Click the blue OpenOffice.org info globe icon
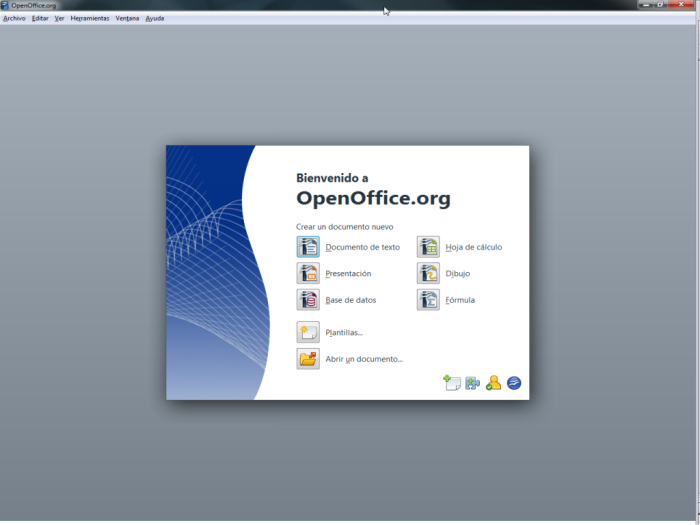700x525 pixels. coord(514,383)
